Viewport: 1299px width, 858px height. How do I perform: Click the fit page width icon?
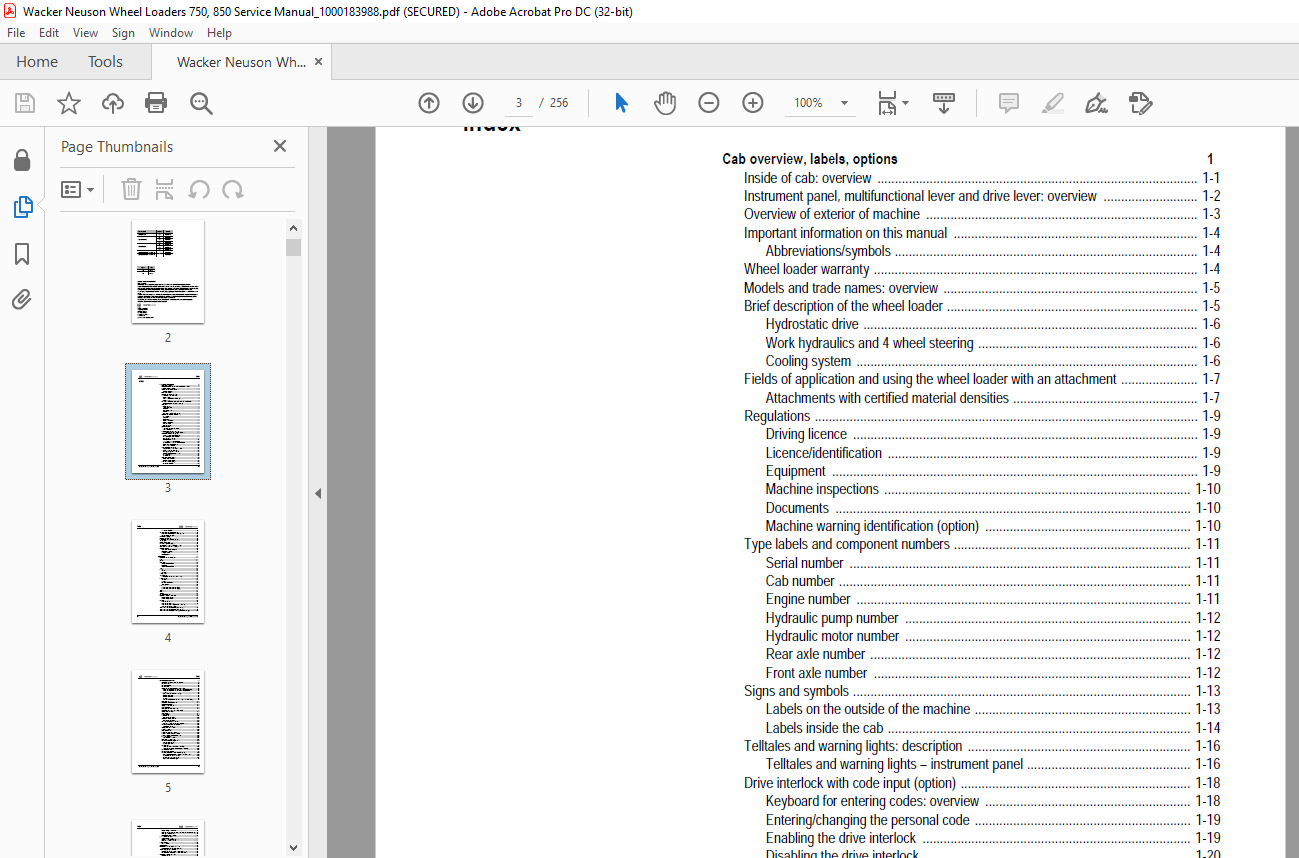887,103
